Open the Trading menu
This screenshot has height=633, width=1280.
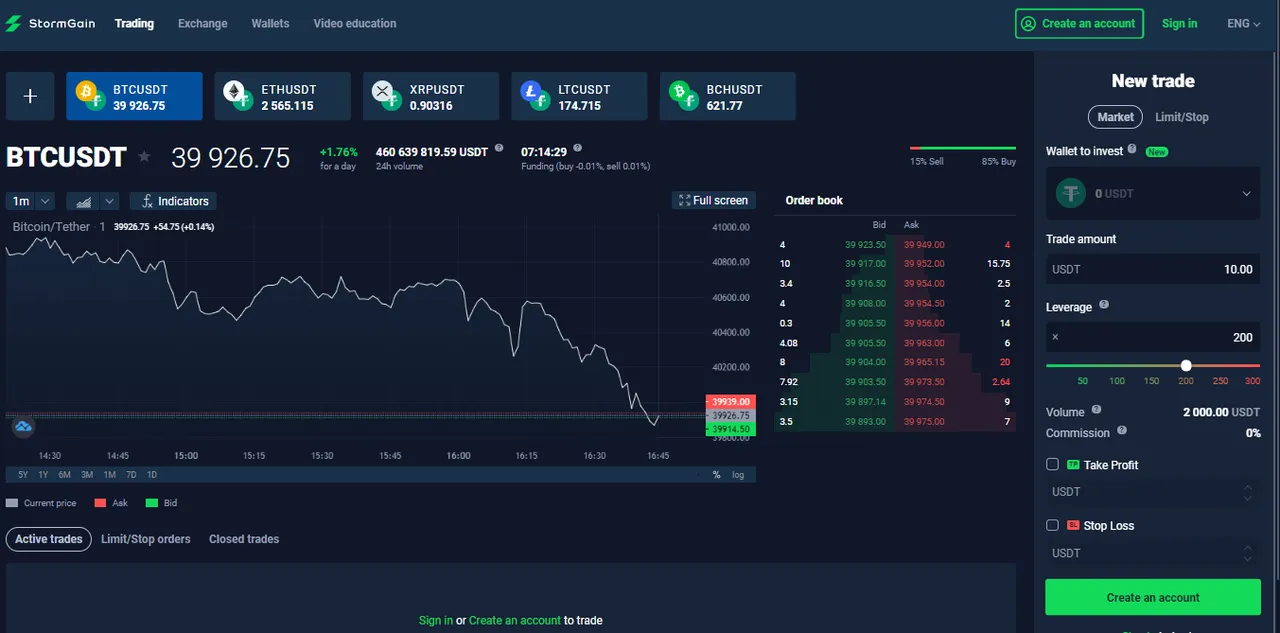[x=134, y=23]
